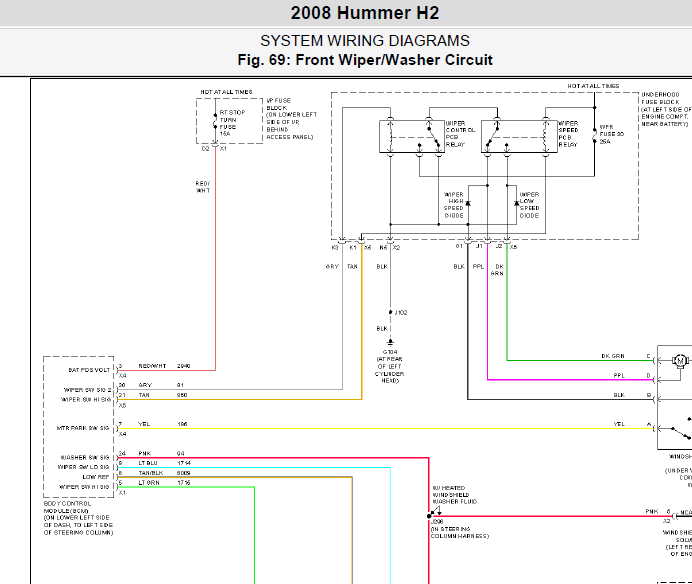Select the "I/P FUSE BLOCK" description text
Image resolution: width=692 pixels, height=584 pixels.
(x=291, y=119)
